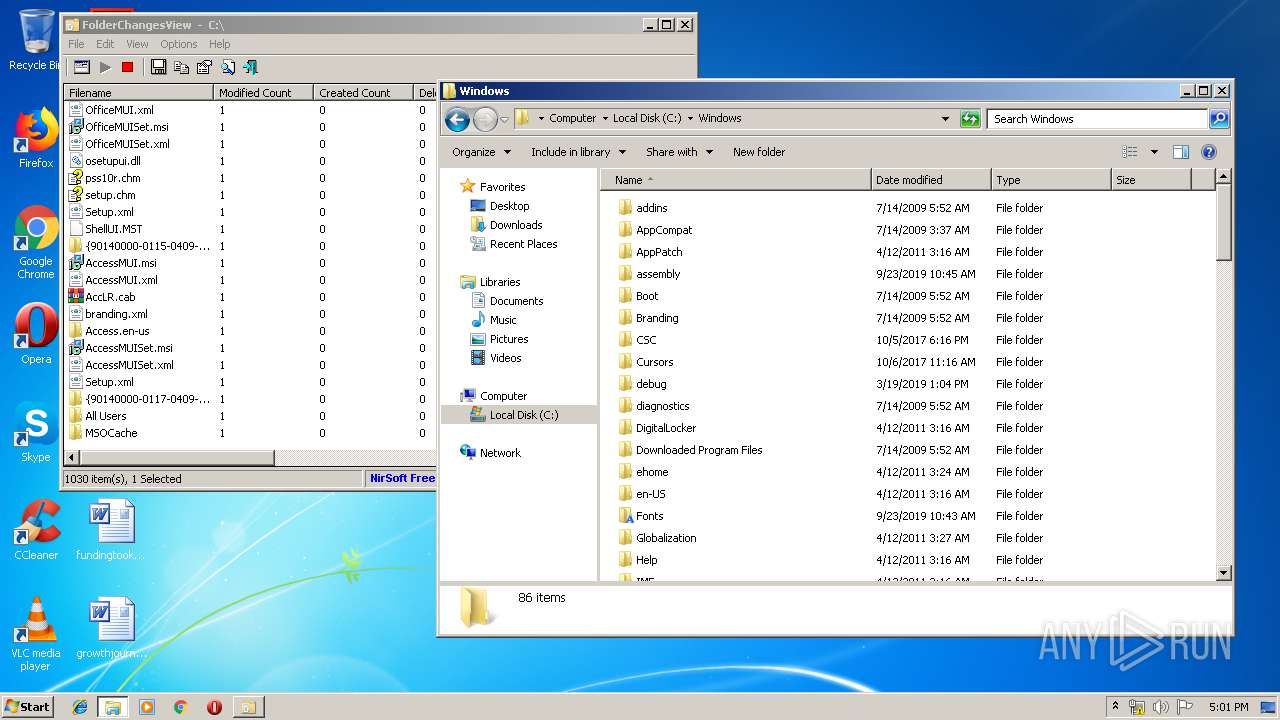Sort Explorer files by Type column

coord(1051,180)
